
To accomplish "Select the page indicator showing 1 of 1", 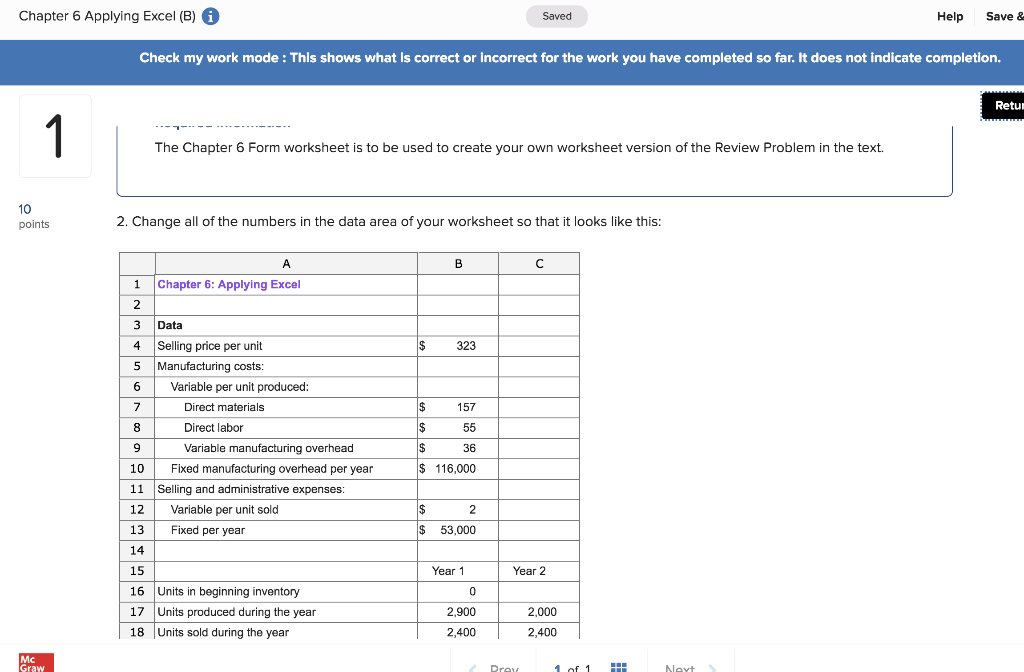I will [571, 666].
